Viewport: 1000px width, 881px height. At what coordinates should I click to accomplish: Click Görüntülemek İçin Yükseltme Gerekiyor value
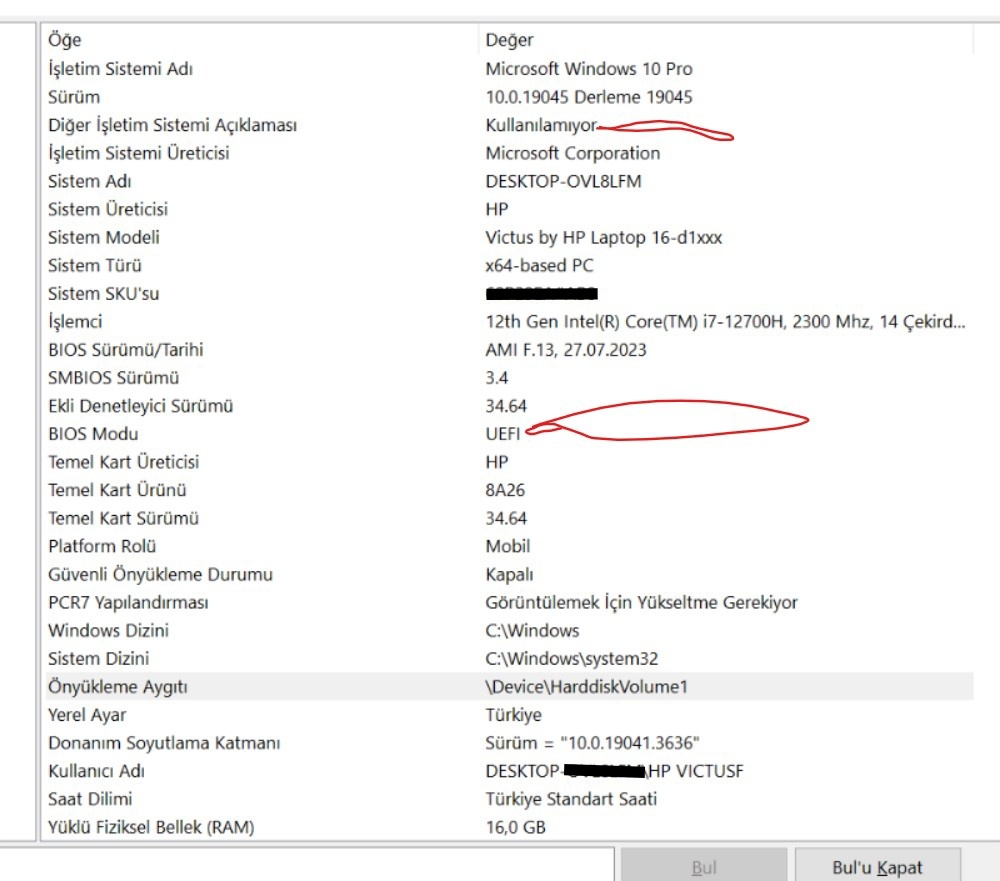point(642,602)
